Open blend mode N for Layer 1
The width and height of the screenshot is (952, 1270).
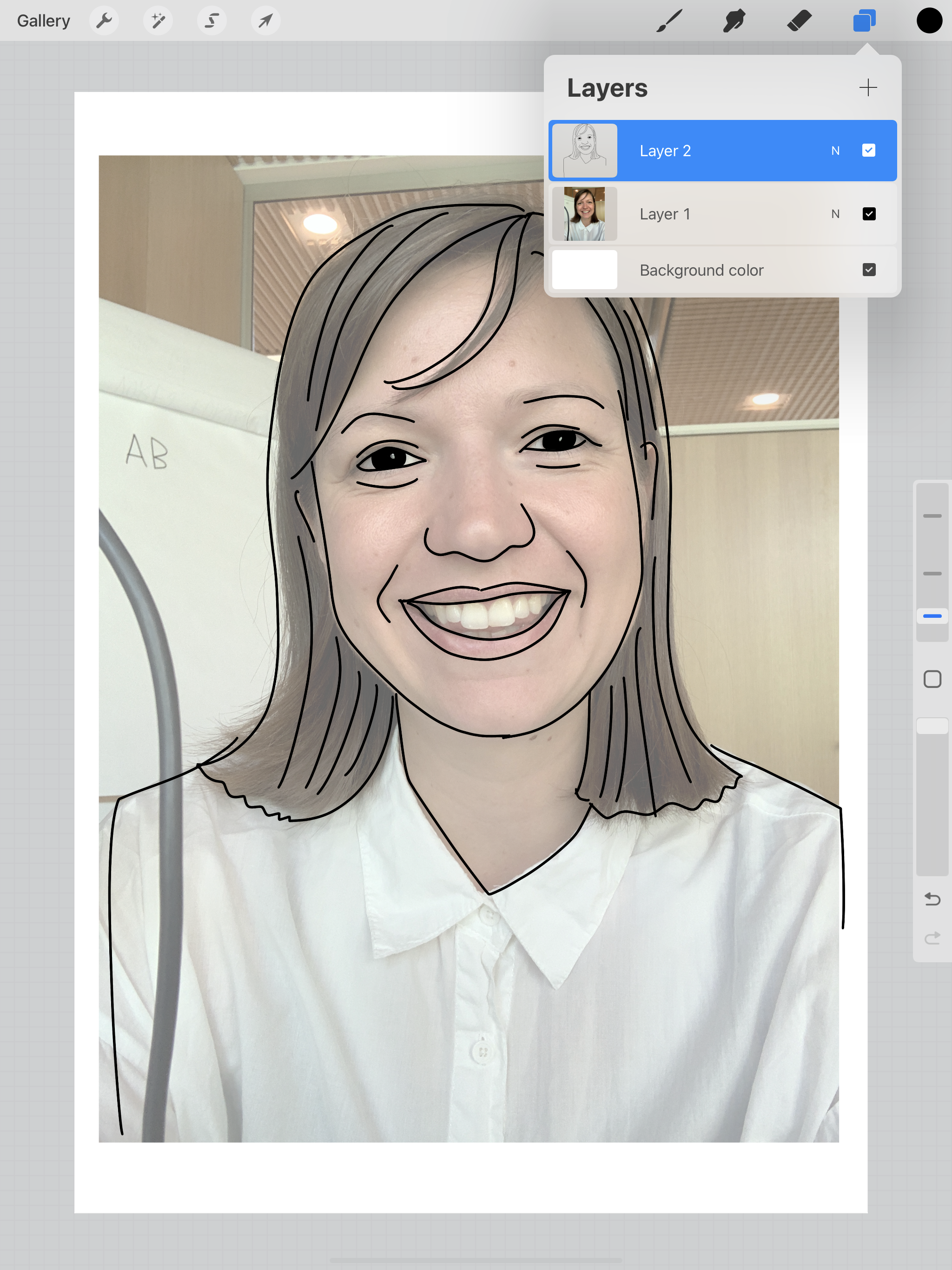[x=835, y=214]
